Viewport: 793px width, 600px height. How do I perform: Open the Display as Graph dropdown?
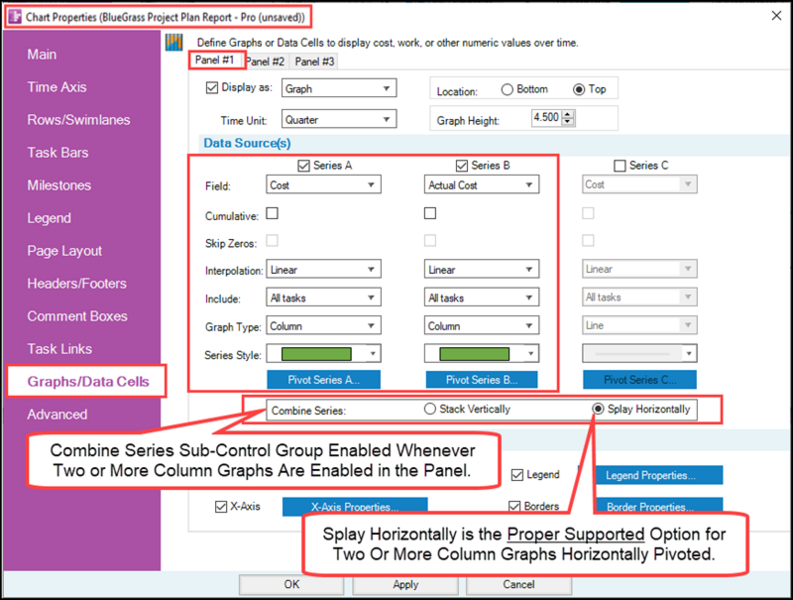pyautogui.click(x=339, y=89)
